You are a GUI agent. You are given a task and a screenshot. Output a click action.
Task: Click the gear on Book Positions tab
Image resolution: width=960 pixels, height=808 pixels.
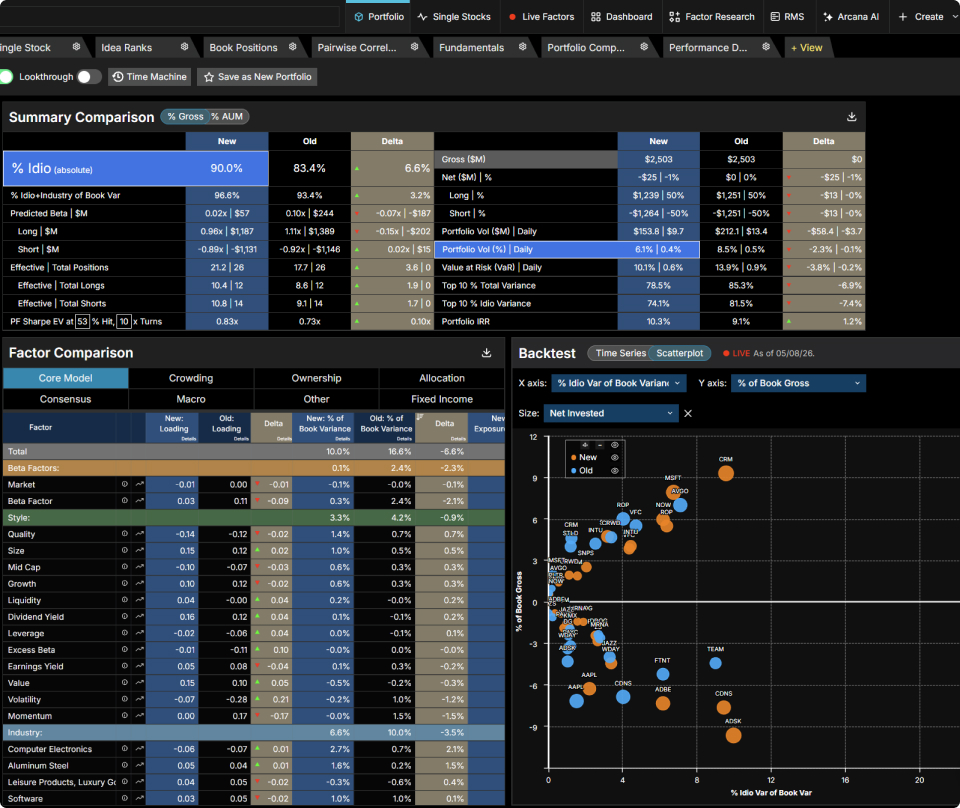(x=293, y=47)
